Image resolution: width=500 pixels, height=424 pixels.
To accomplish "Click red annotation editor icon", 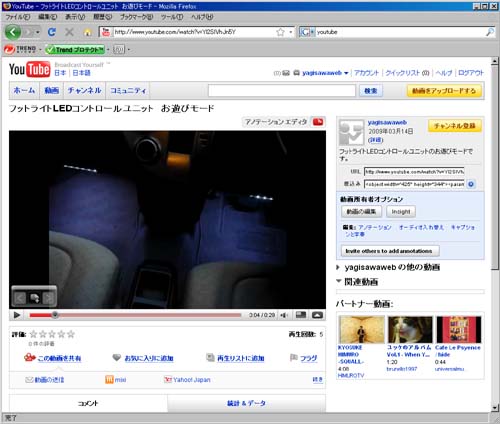I will tap(318, 122).
